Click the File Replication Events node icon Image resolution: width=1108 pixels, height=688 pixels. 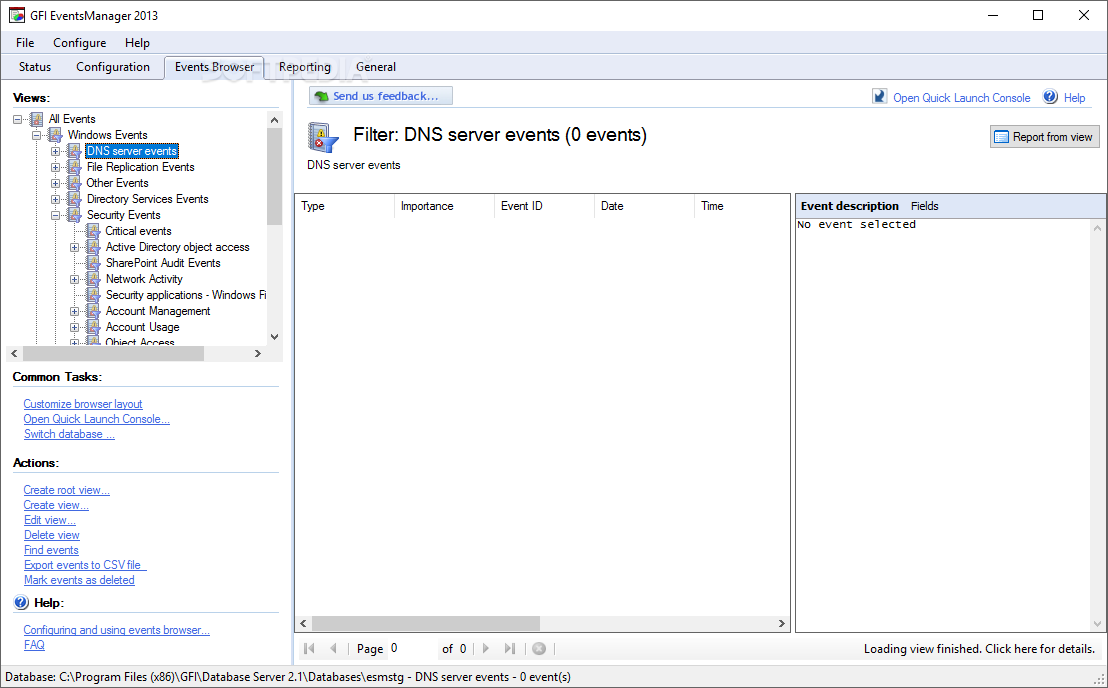pyautogui.click(x=73, y=167)
